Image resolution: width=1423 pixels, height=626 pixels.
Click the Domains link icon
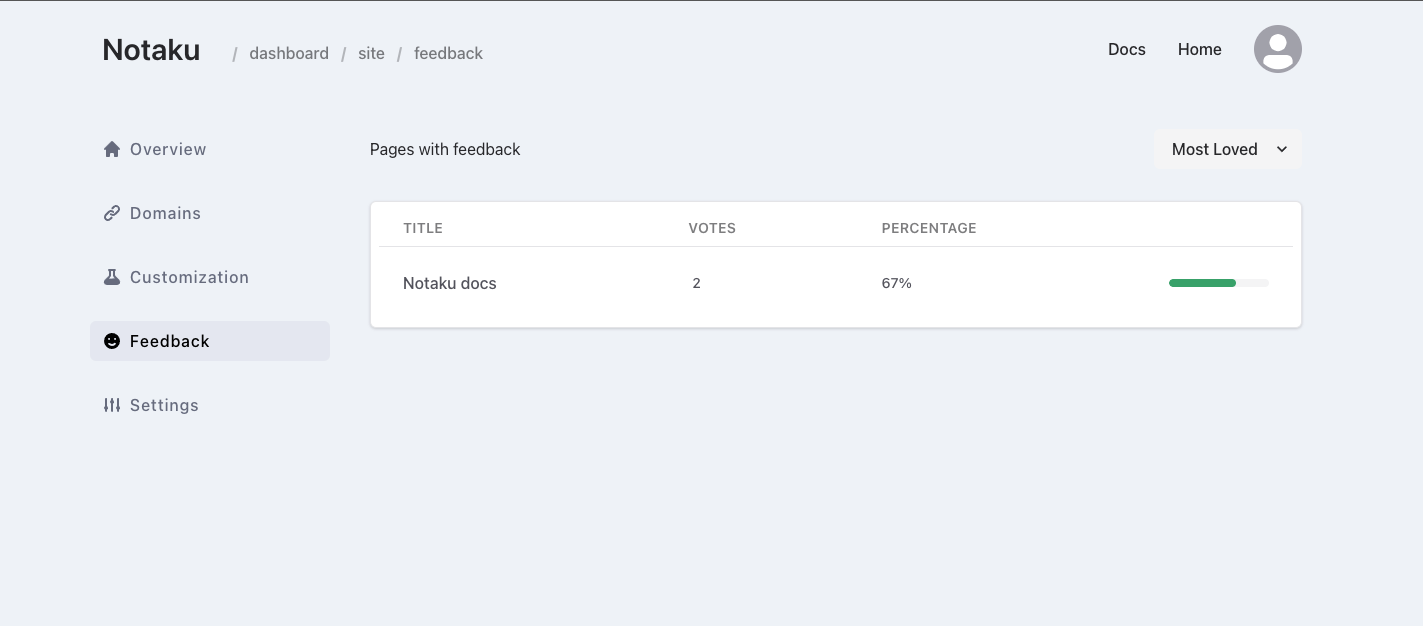click(x=112, y=213)
